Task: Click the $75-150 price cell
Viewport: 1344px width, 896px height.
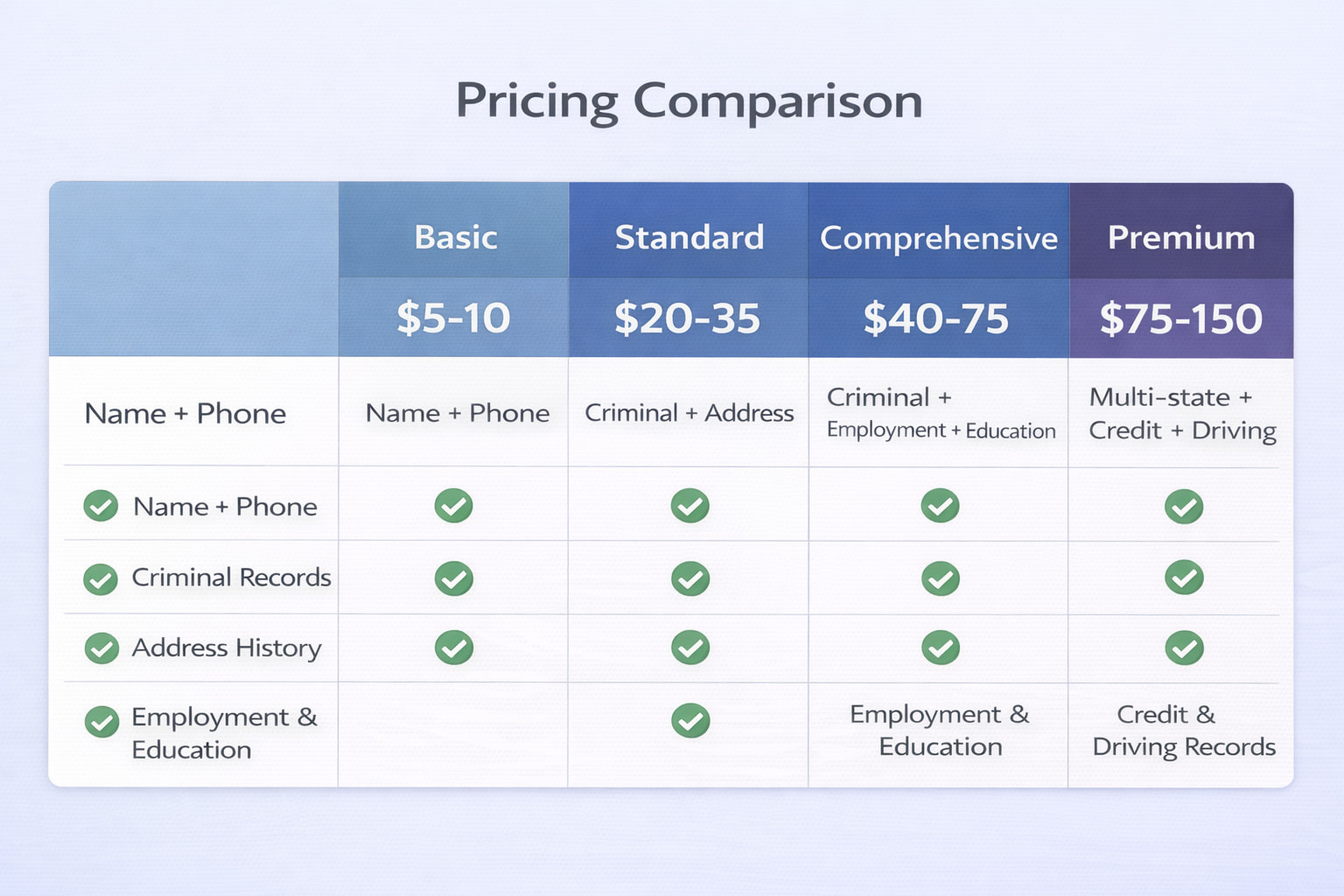Action: (x=1180, y=318)
